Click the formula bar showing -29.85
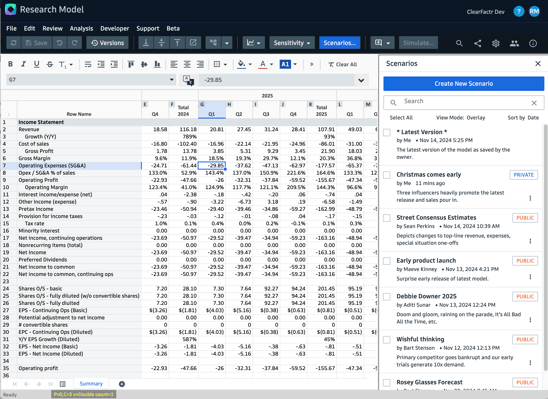This screenshot has width=548, height=399. (276, 80)
